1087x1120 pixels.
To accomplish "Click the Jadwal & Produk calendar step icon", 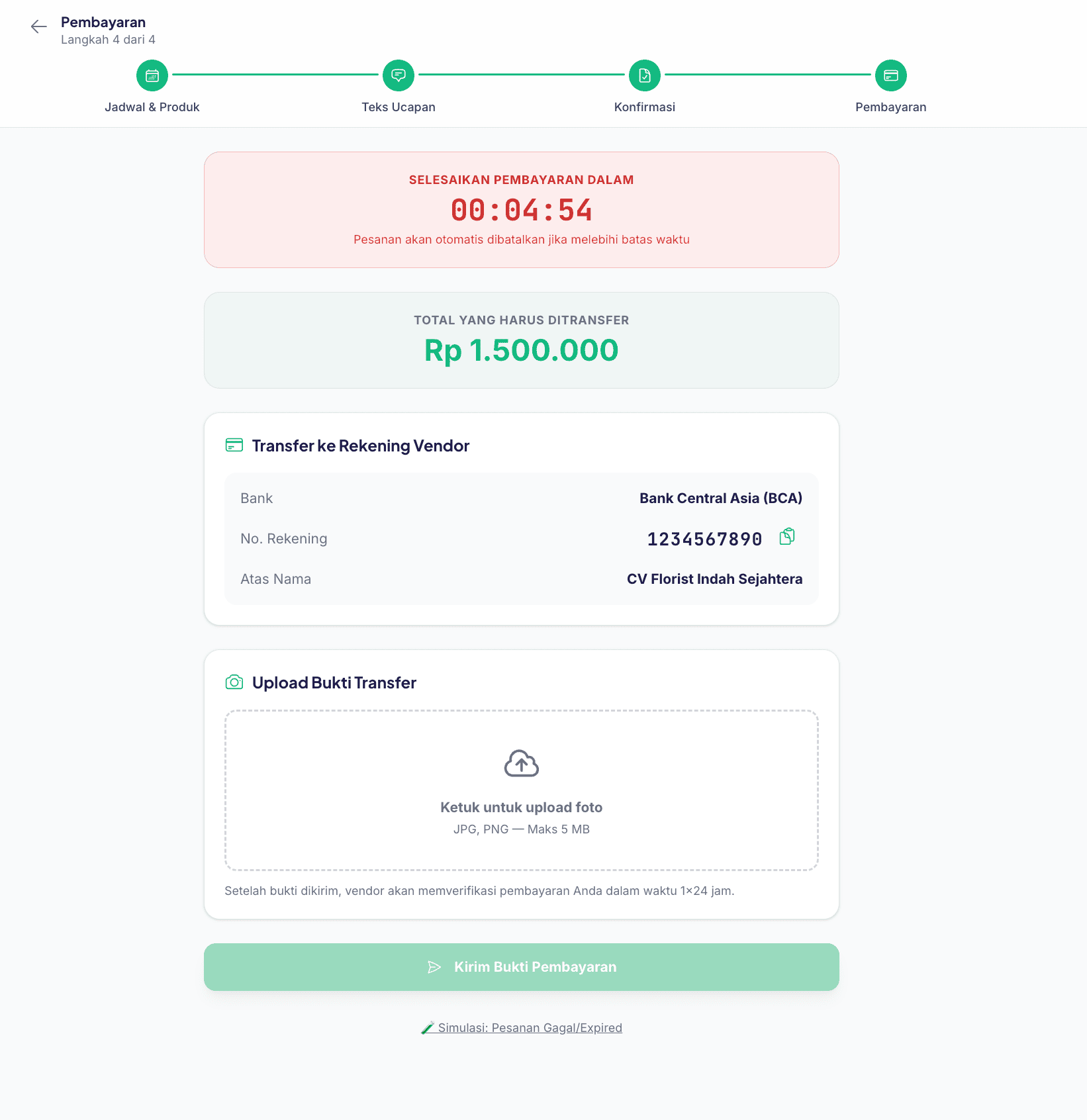I will 152,75.
